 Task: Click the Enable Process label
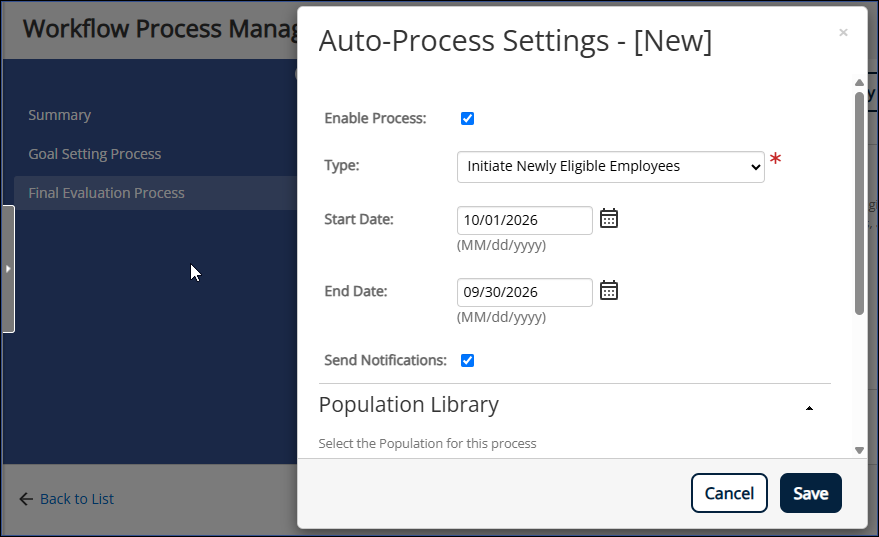(x=375, y=118)
